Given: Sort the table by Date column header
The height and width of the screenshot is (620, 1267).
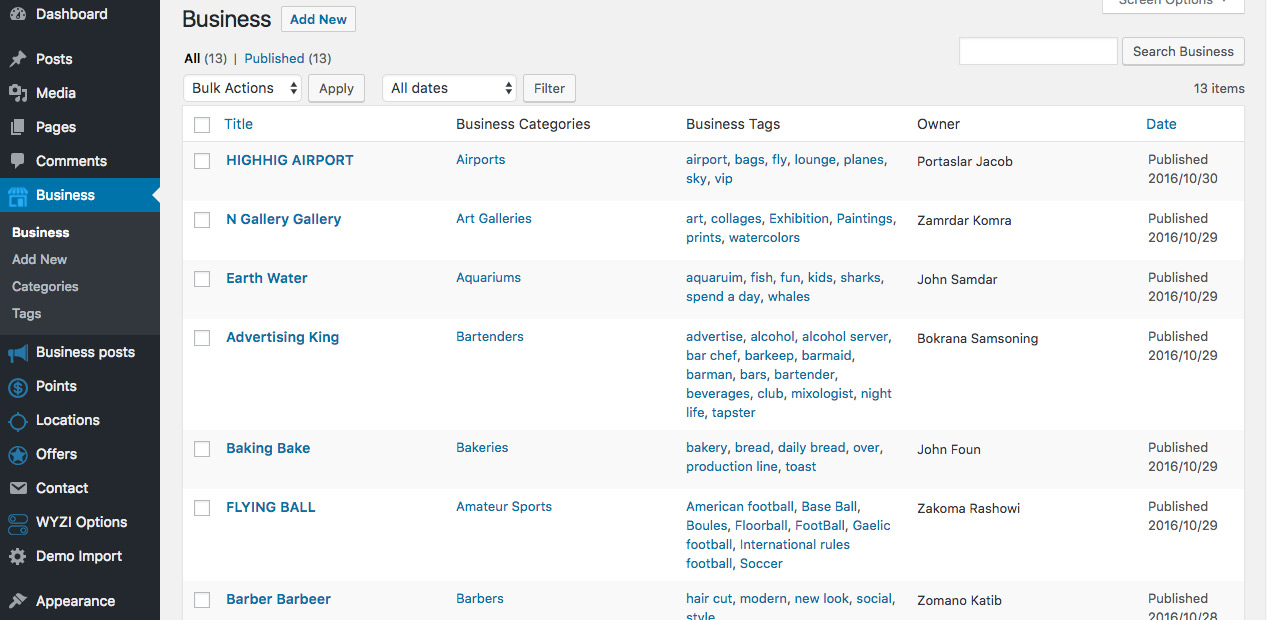Looking at the screenshot, I should [1161, 124].
